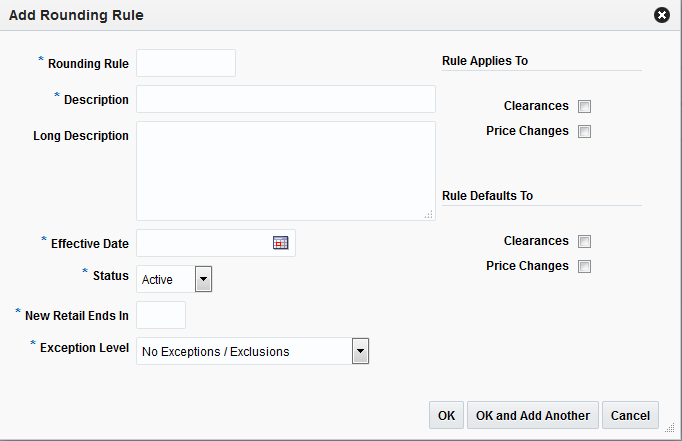The height and width of the screenshot is (441, 682).
Task: Click the Status dropdown arrow button
Action: (203, 279)
